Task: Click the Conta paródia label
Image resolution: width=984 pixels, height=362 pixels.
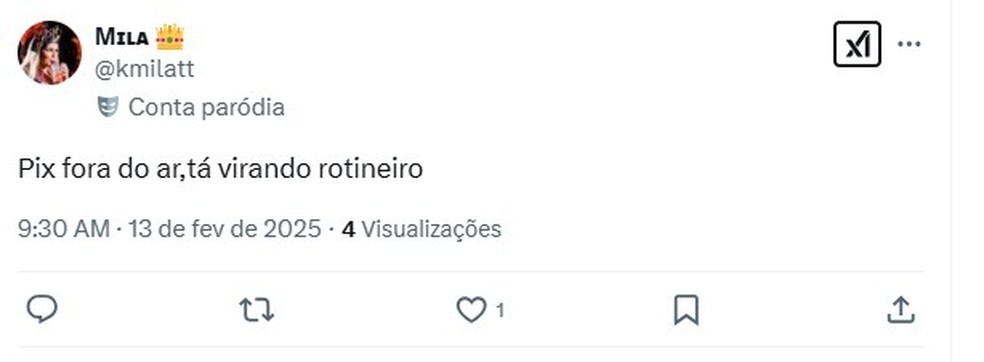Action: coord(206,107)
